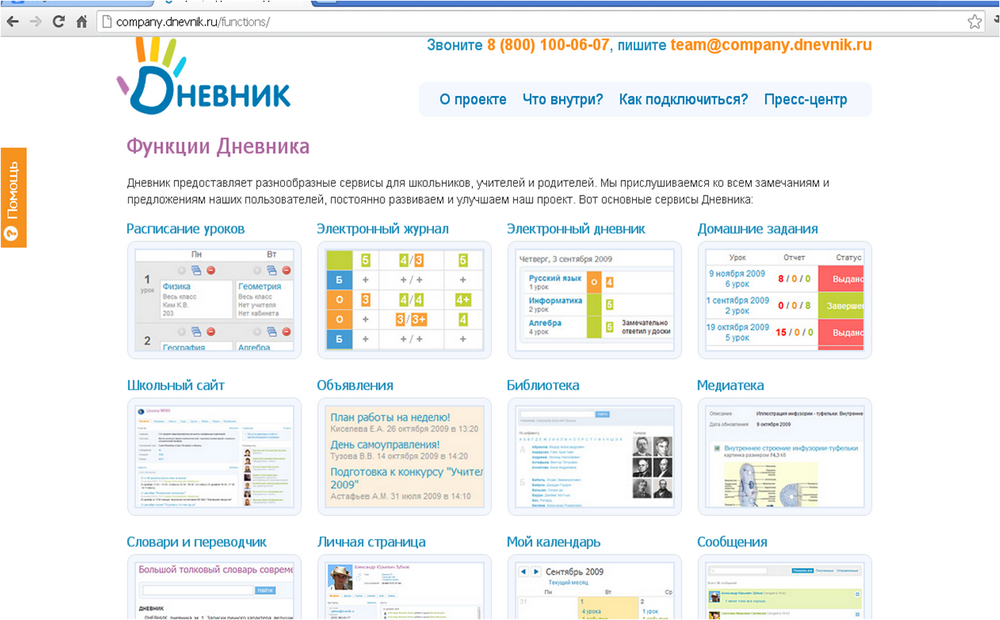Bookmark this page with the star icon
Viewport: 1000px width, 620px height.
click(974, 22)
